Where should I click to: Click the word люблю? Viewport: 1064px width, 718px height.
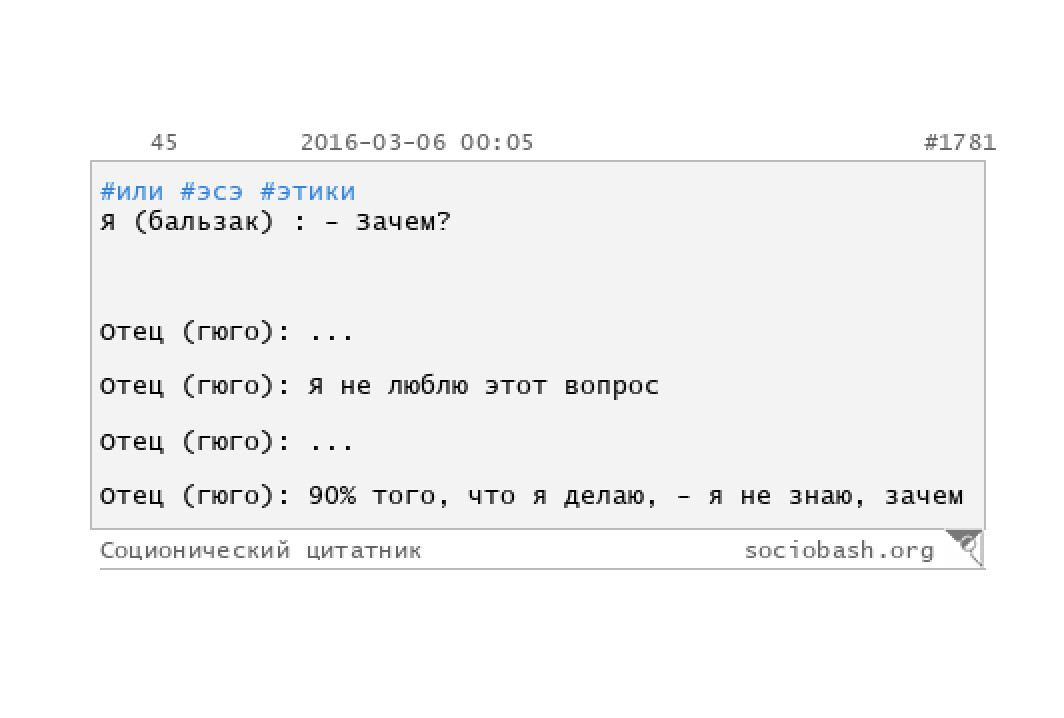click(428, 386)
